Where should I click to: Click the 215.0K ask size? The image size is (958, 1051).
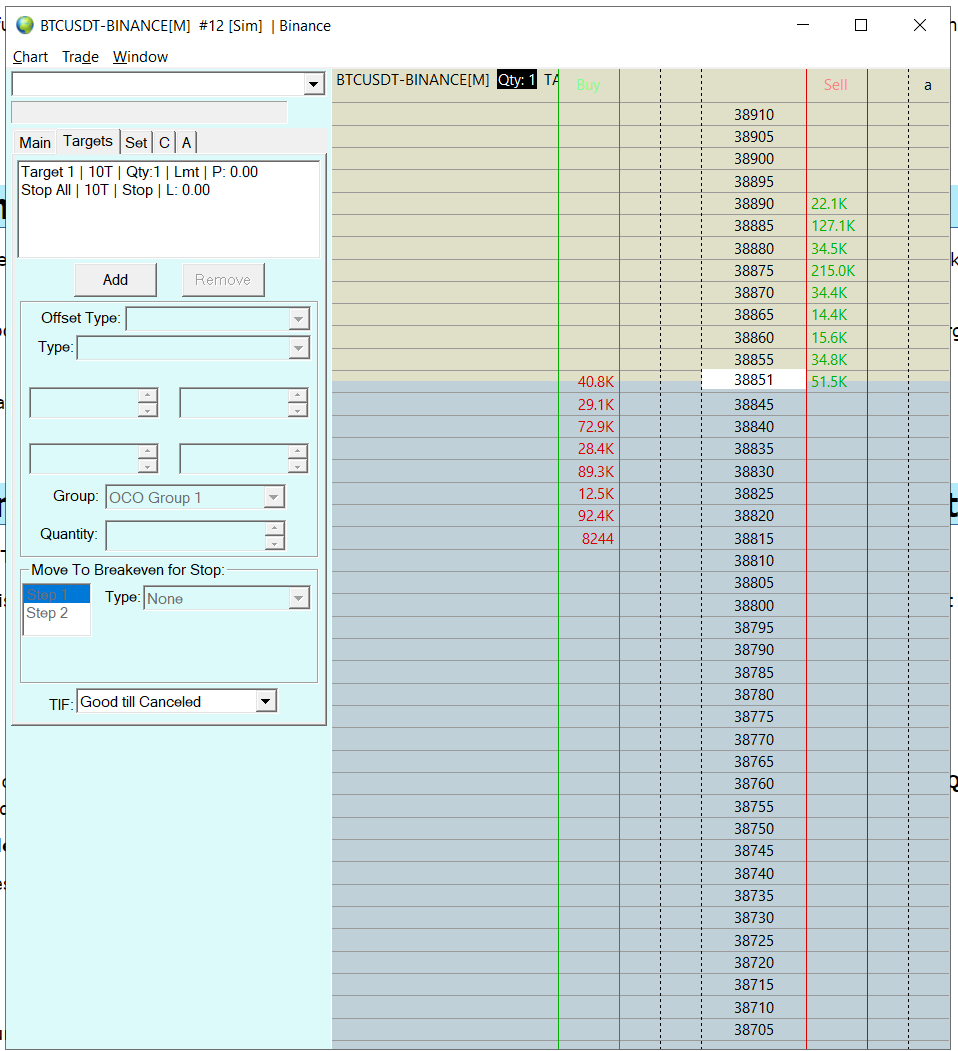click(833, 271)
